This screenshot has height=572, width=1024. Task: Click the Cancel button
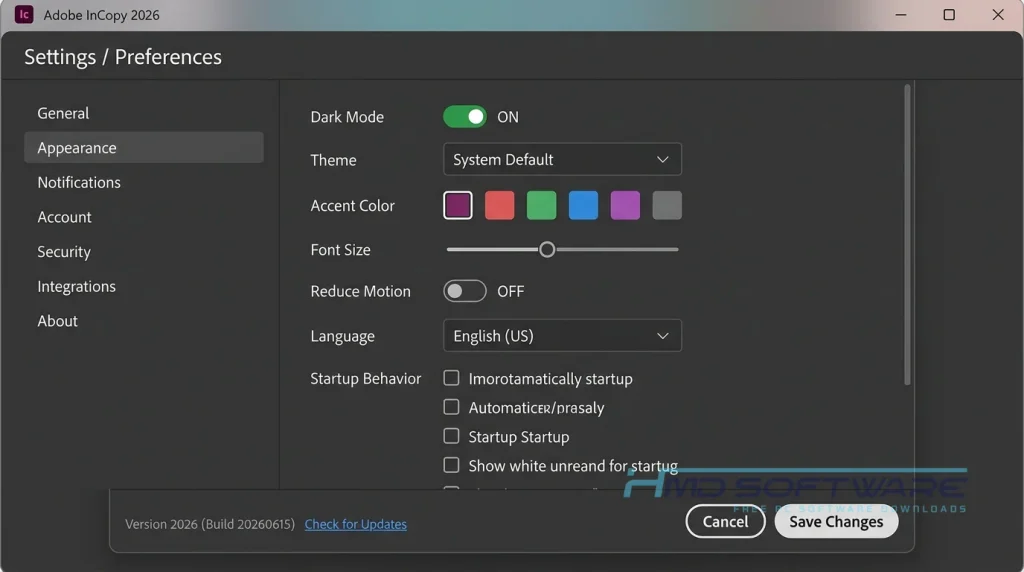726,522
